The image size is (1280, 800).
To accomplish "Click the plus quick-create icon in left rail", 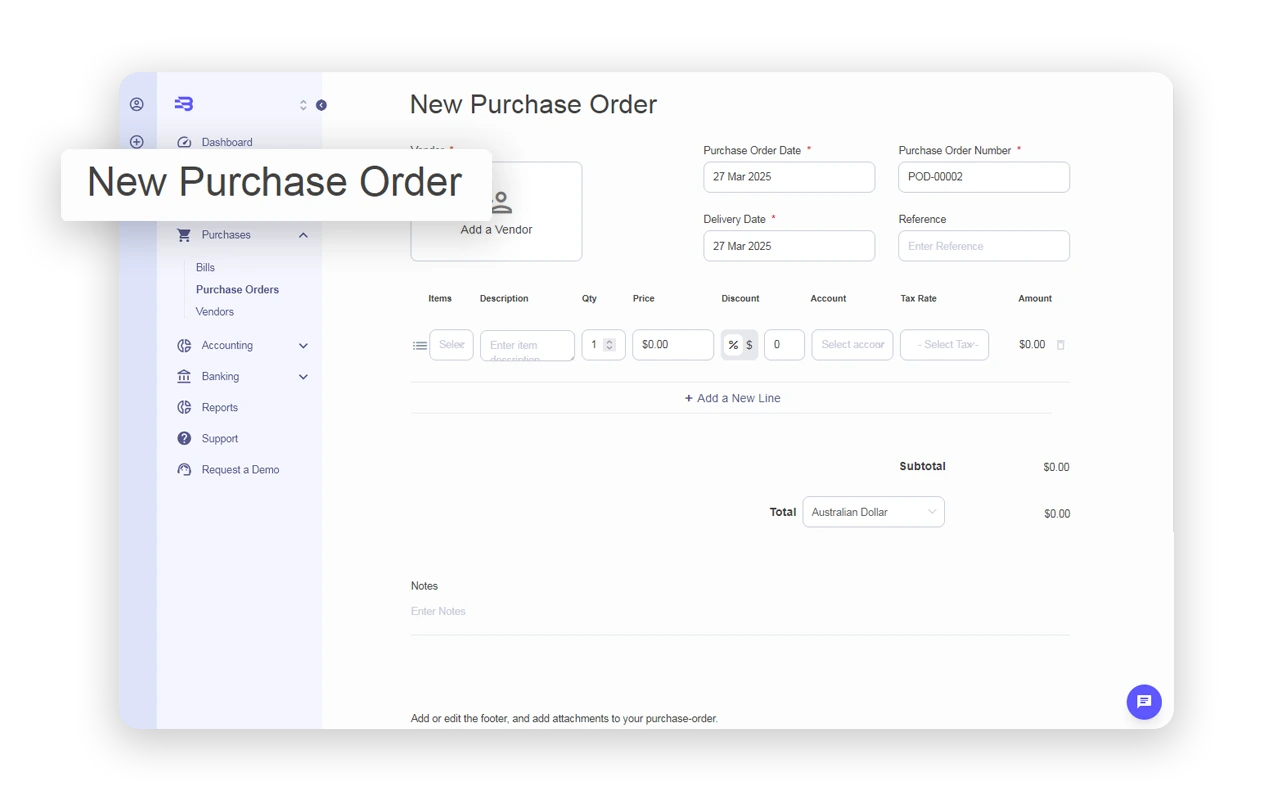I will click(x=137, y=142).
